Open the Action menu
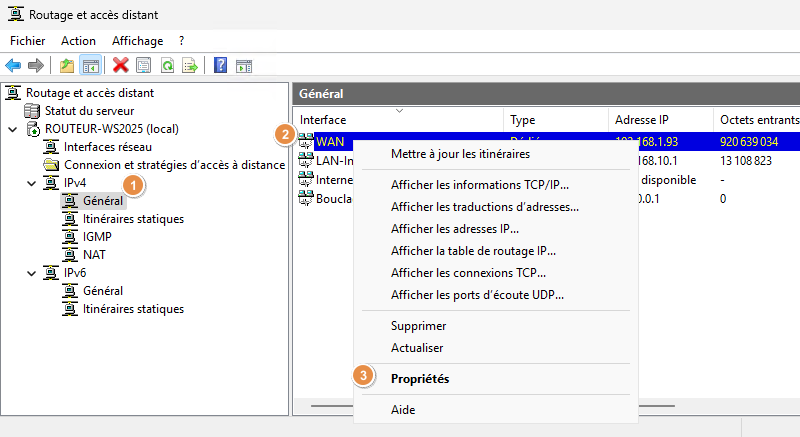 tap(78, 41)
